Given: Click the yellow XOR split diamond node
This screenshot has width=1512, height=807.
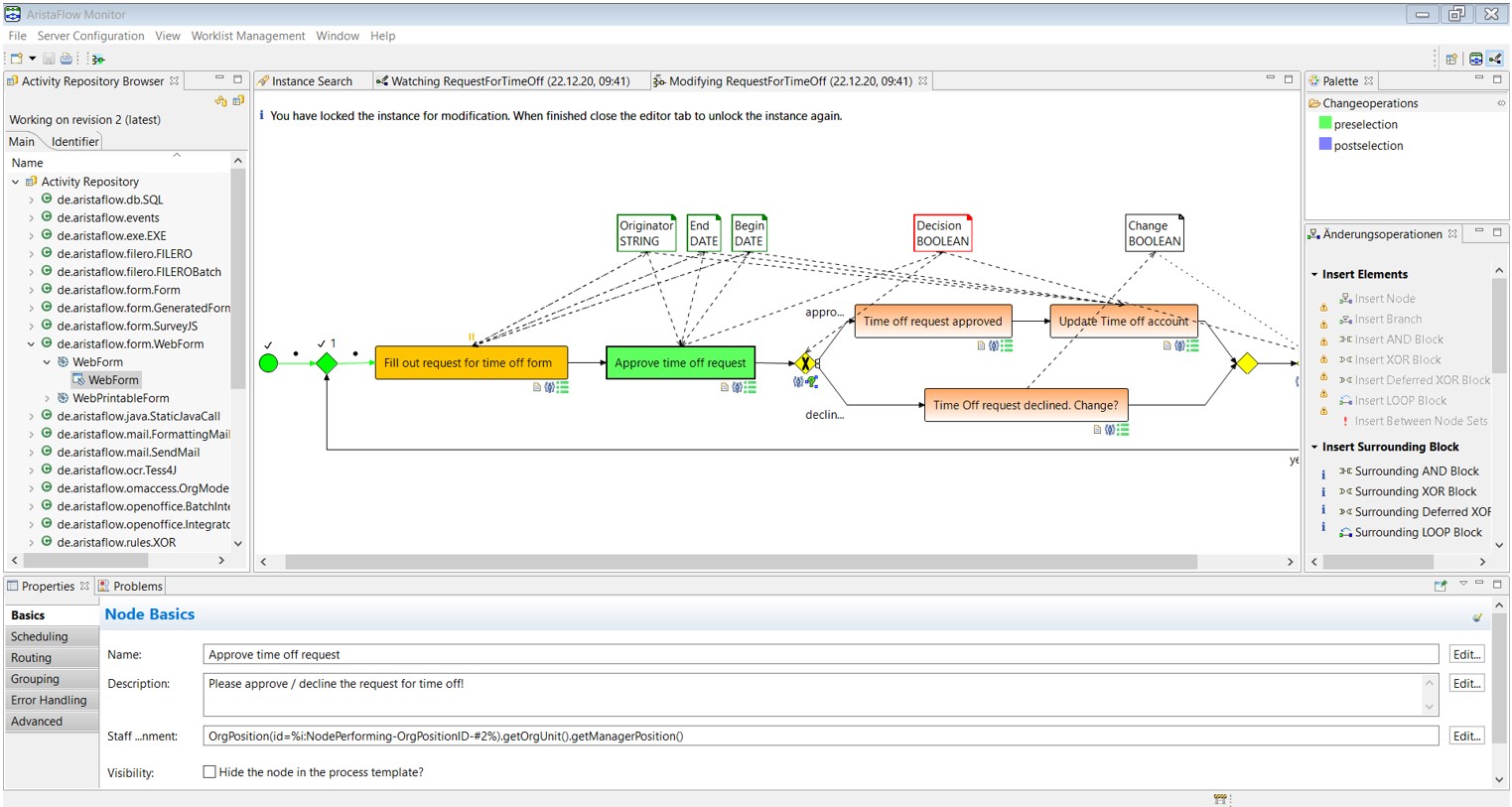Looking at the screenshot, I should click(805, 363).
